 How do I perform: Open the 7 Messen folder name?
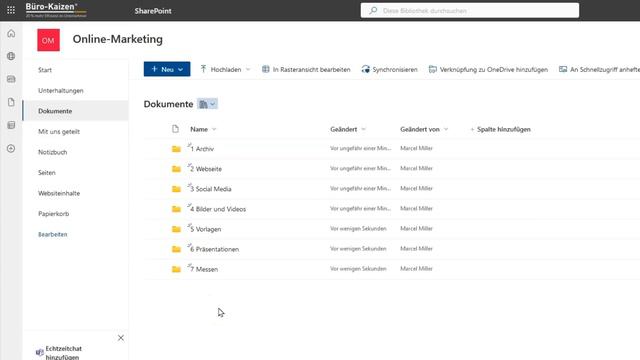204,269
